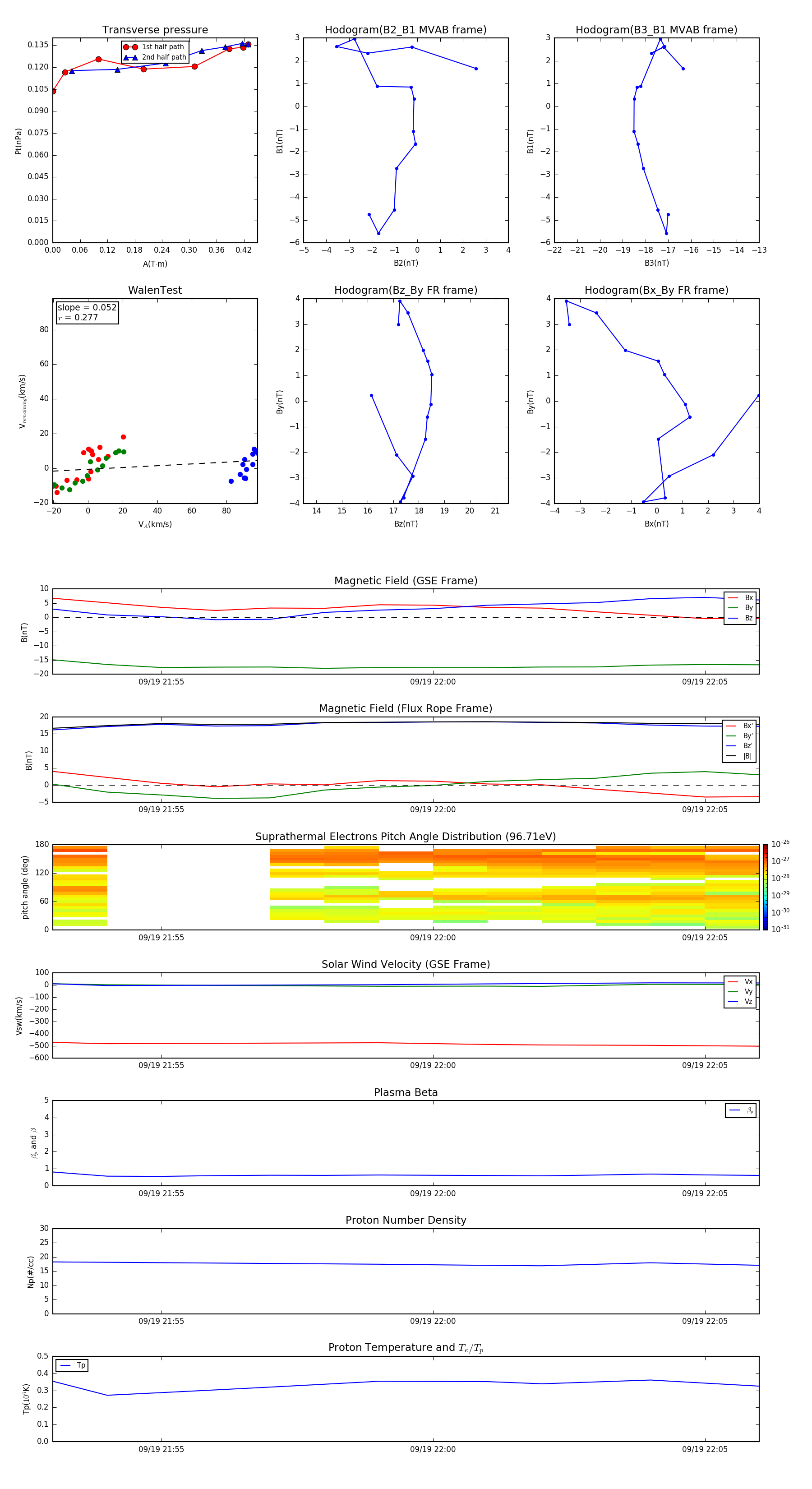Click '09/19 22:00' tick under GSE magnetic field

point(433,682)
